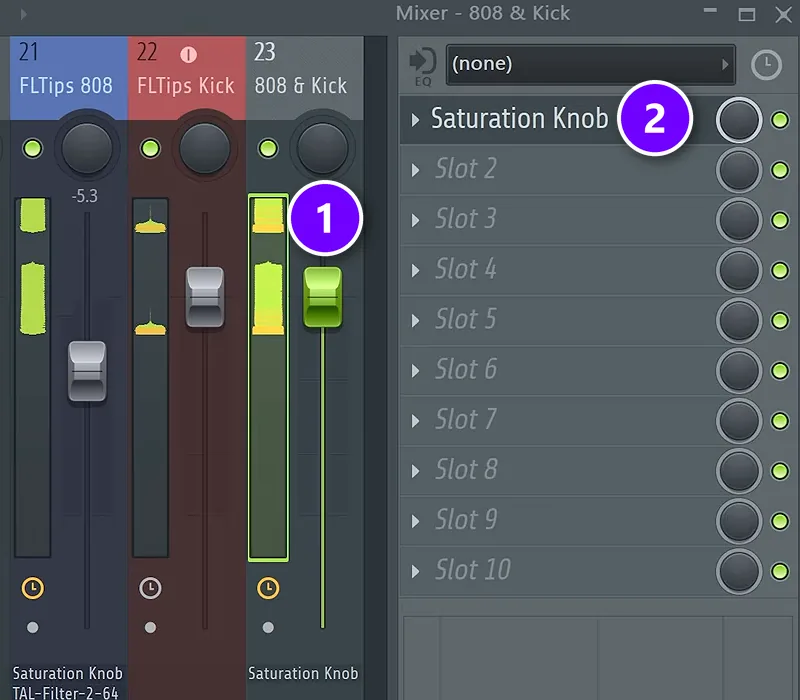Click the -5.3 level readout on track 21
Screen dimensions: 800x700
(85, 196)
